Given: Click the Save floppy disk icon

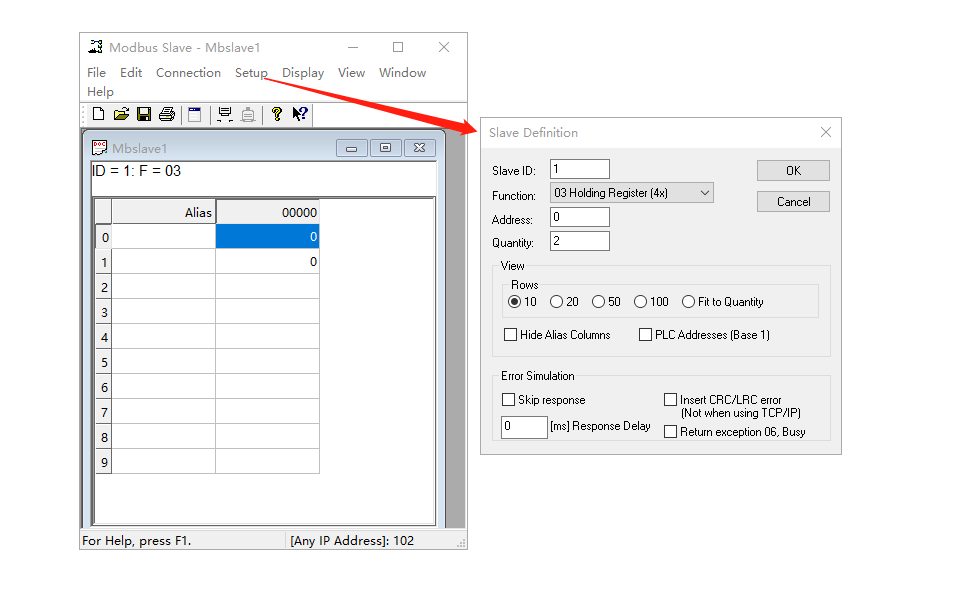Looking at the screenshot, I should point(144,114).
